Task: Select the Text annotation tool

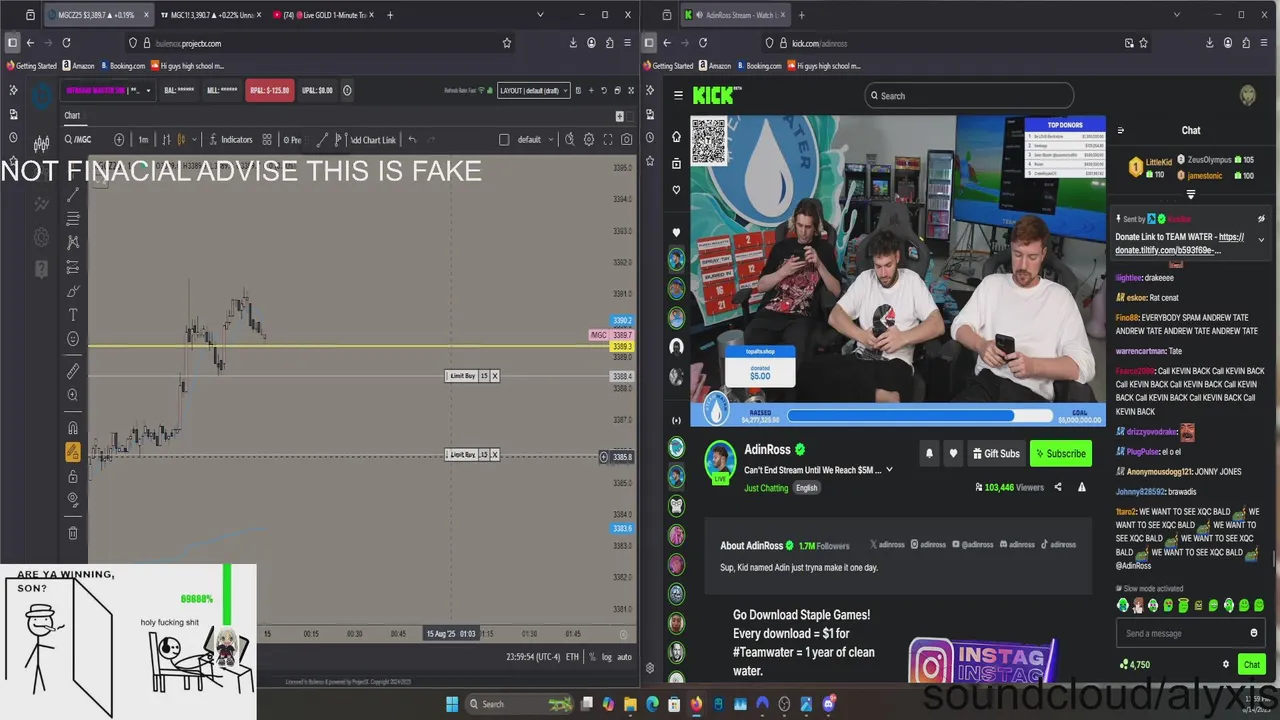Action: (73, 315)
